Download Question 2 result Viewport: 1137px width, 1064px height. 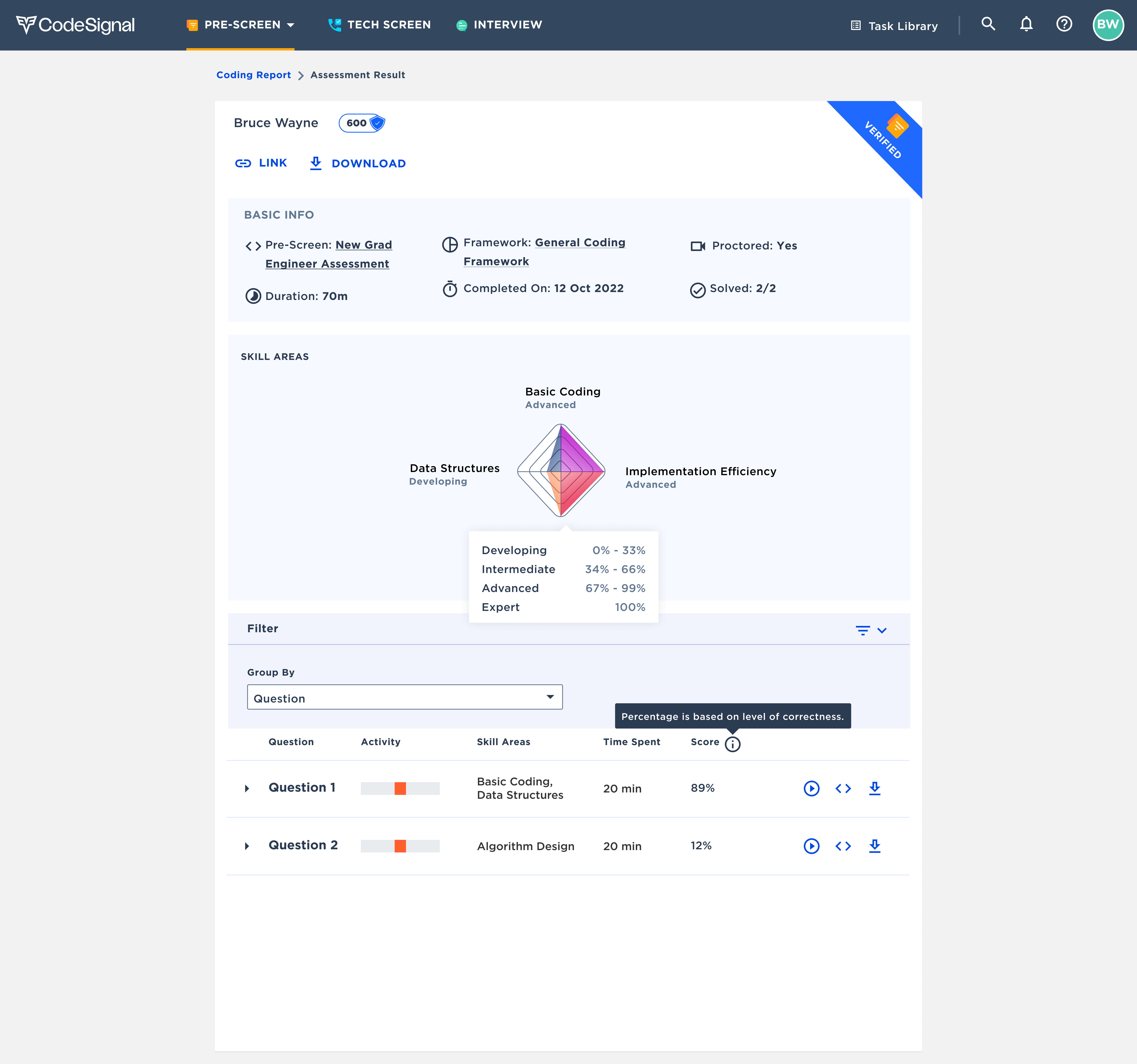pos(874,846)
